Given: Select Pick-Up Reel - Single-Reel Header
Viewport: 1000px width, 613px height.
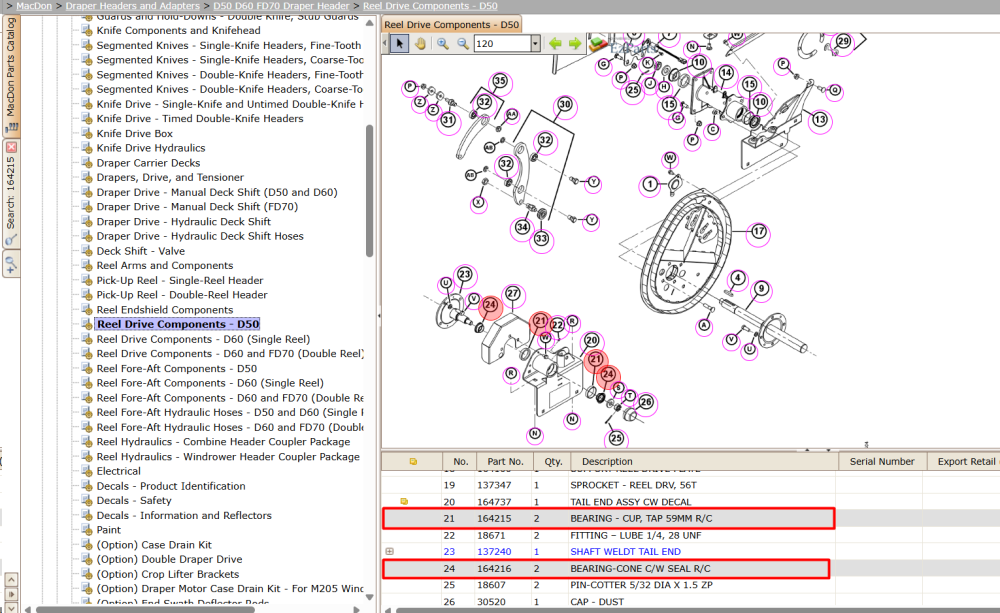Looking at the screenshot, I should [x=180, y=280].
